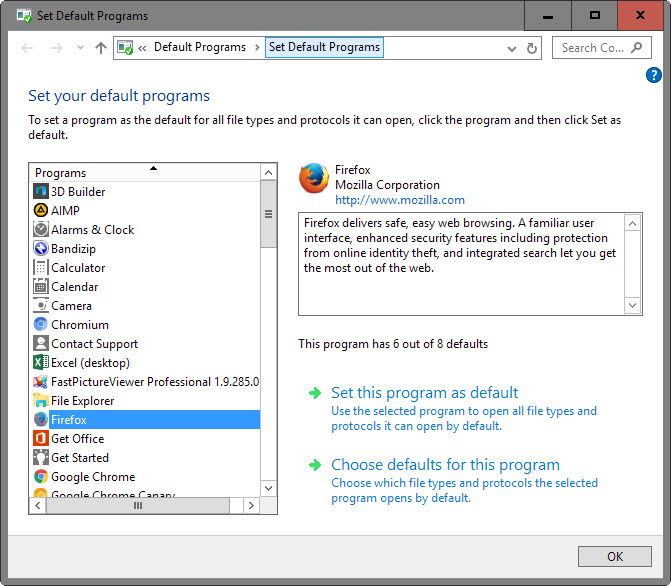Click the Camera icon in the list
The image size is (671, 586).
[x=41, y=305]
